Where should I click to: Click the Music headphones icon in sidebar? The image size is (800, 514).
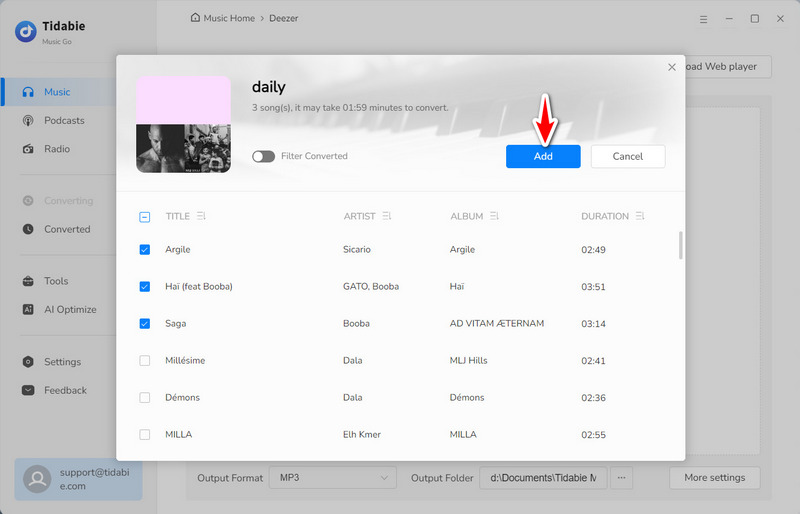coord(28,92)
